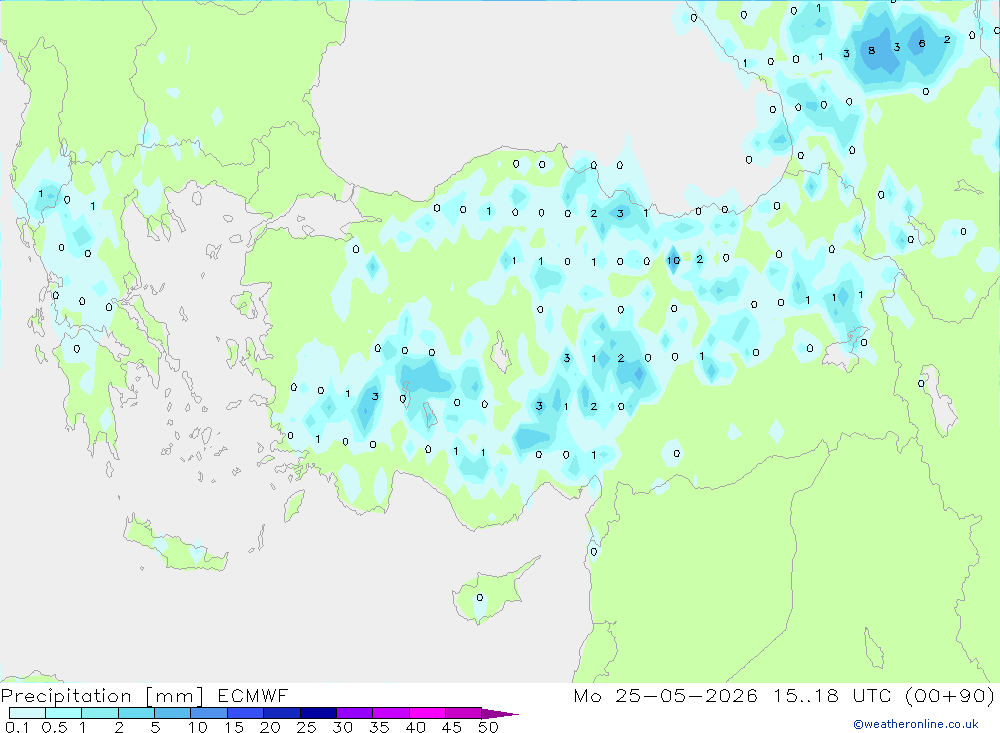This screenshot has width=1000, height=733.
Task: Click the 0.5–1 mm legend color box
Action: click(x=63, y=713)
